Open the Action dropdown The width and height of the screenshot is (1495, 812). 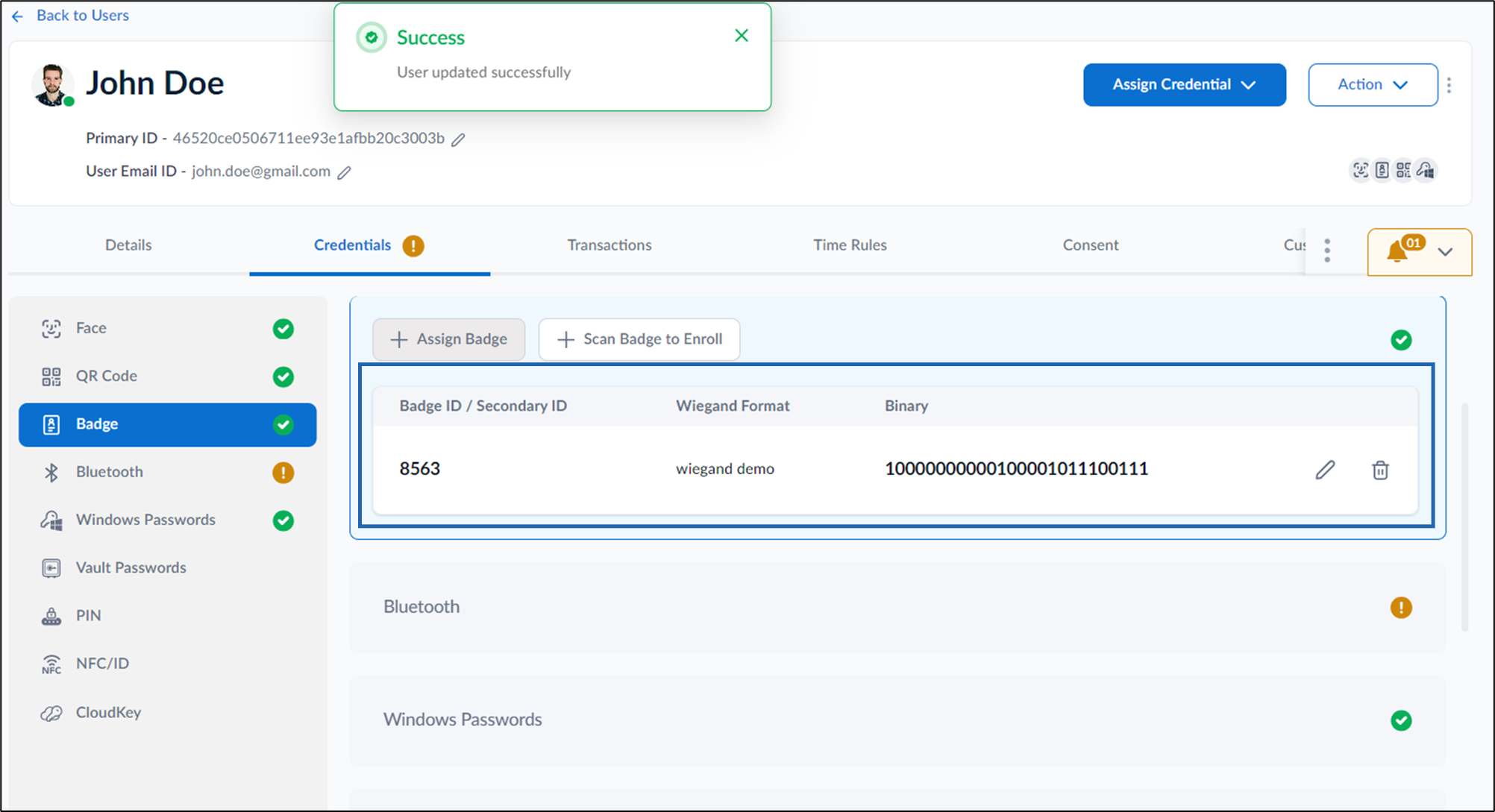point(1373,84)
